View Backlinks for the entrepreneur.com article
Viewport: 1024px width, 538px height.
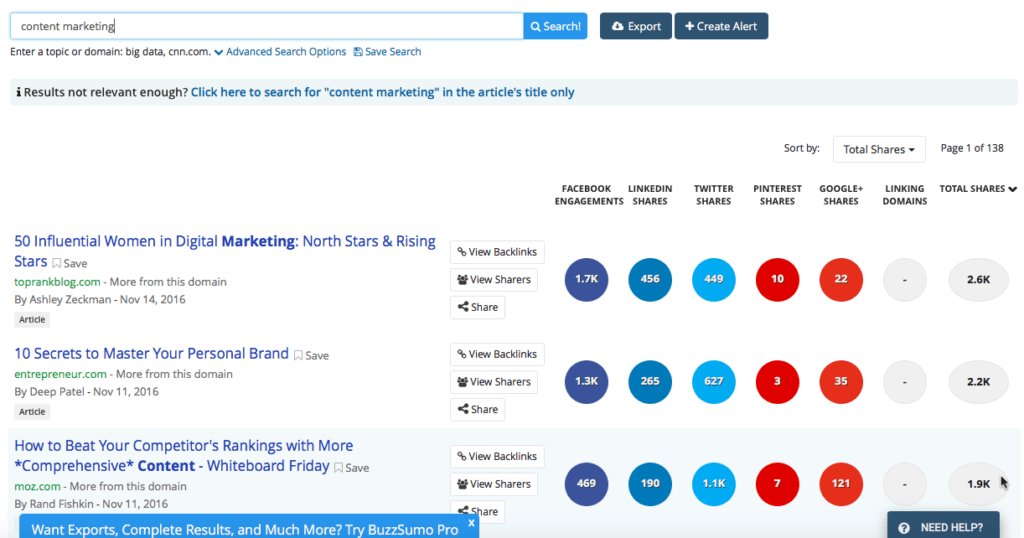pyautogui.click(x=497, y=355)
